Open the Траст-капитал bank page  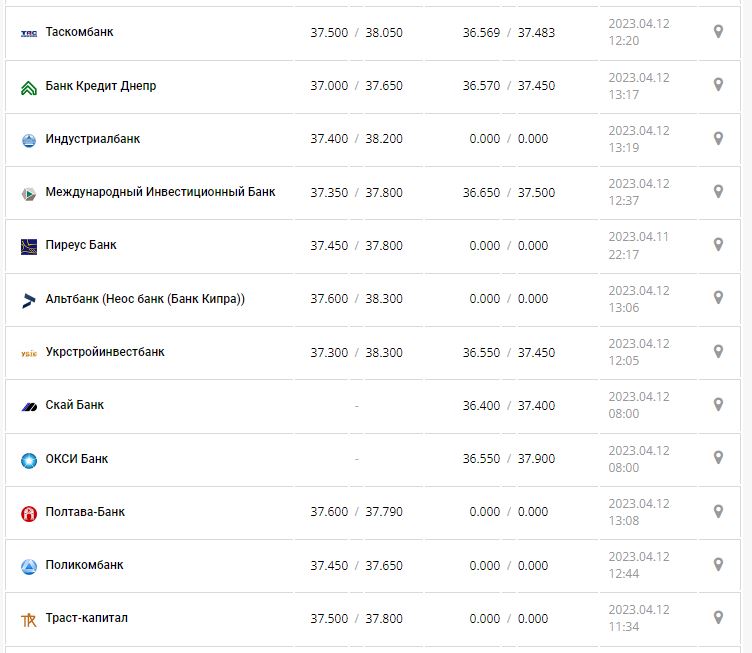[86, 618]
